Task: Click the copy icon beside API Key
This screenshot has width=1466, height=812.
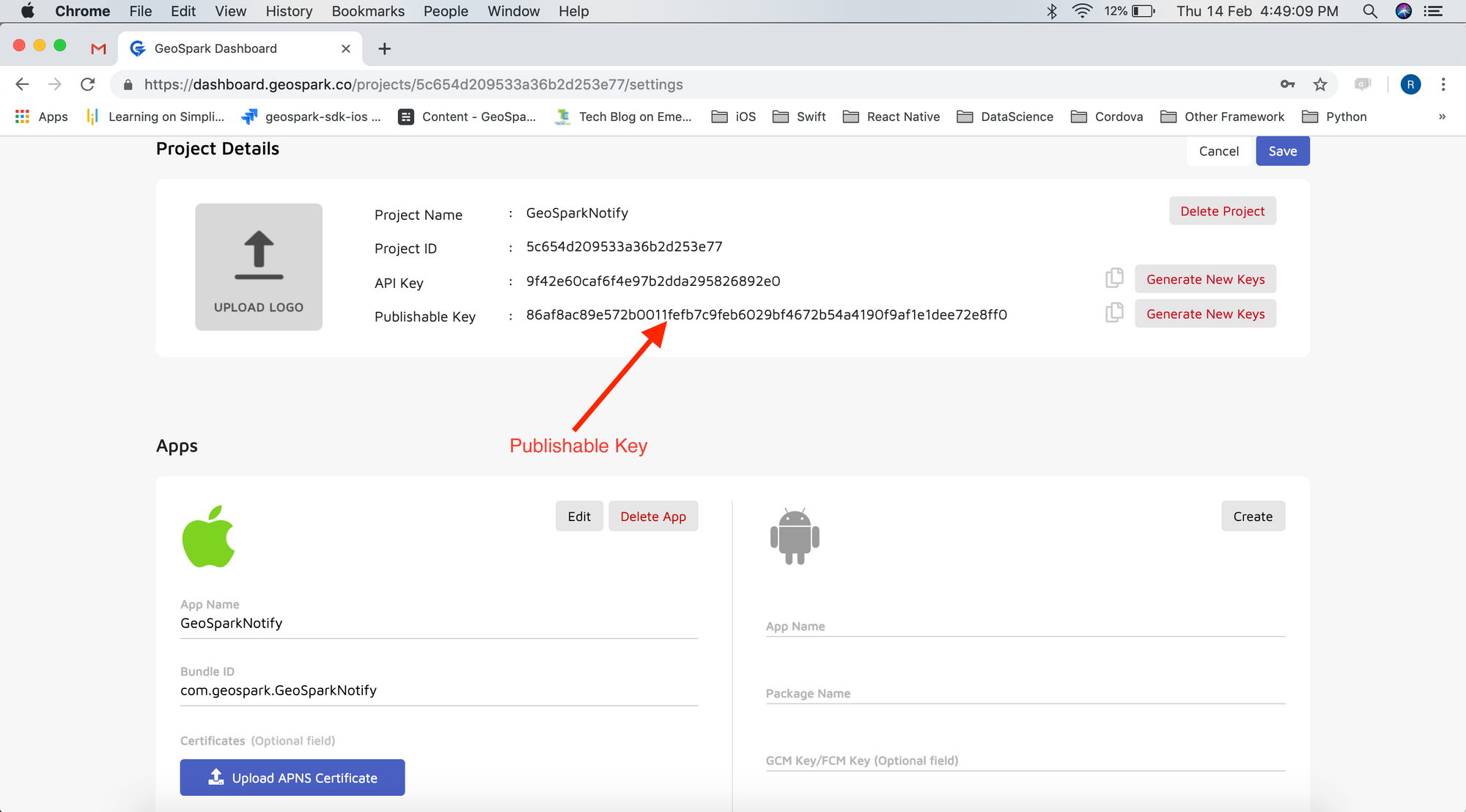Action: 1114,278
